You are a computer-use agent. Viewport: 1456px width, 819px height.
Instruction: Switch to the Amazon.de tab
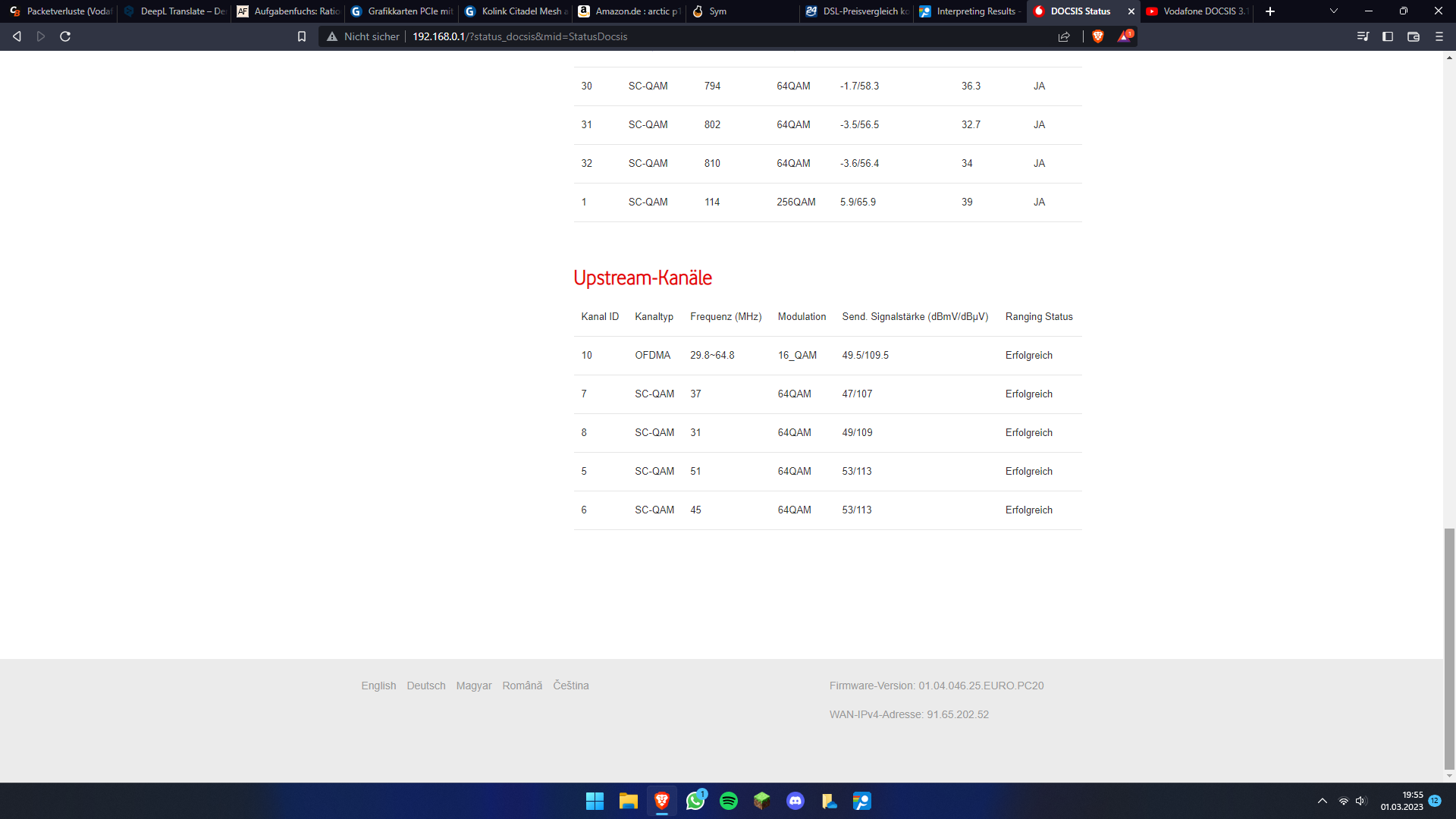pyautogui.click(x=629, y=11)
